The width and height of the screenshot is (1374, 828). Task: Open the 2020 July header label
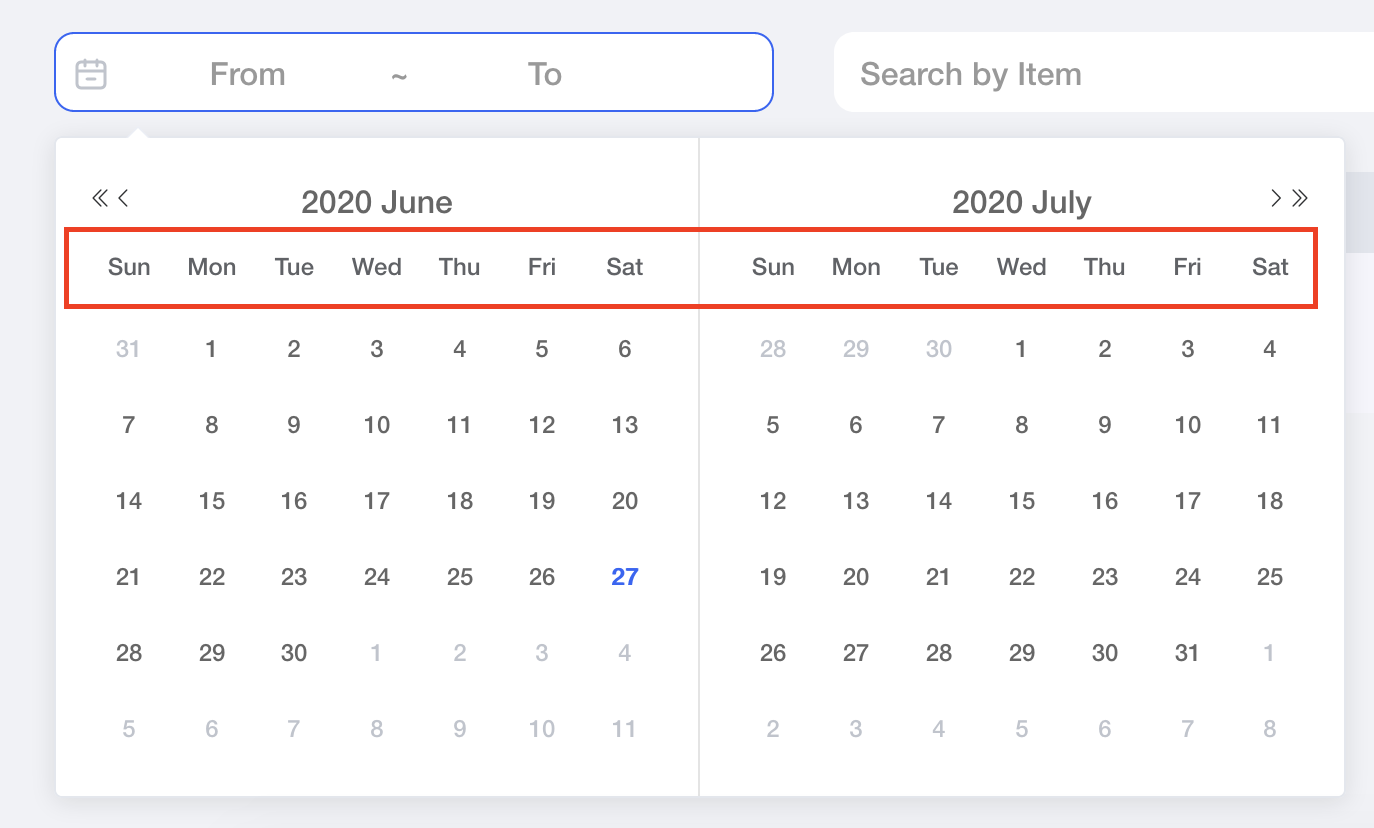click(x=1021, y=202)
